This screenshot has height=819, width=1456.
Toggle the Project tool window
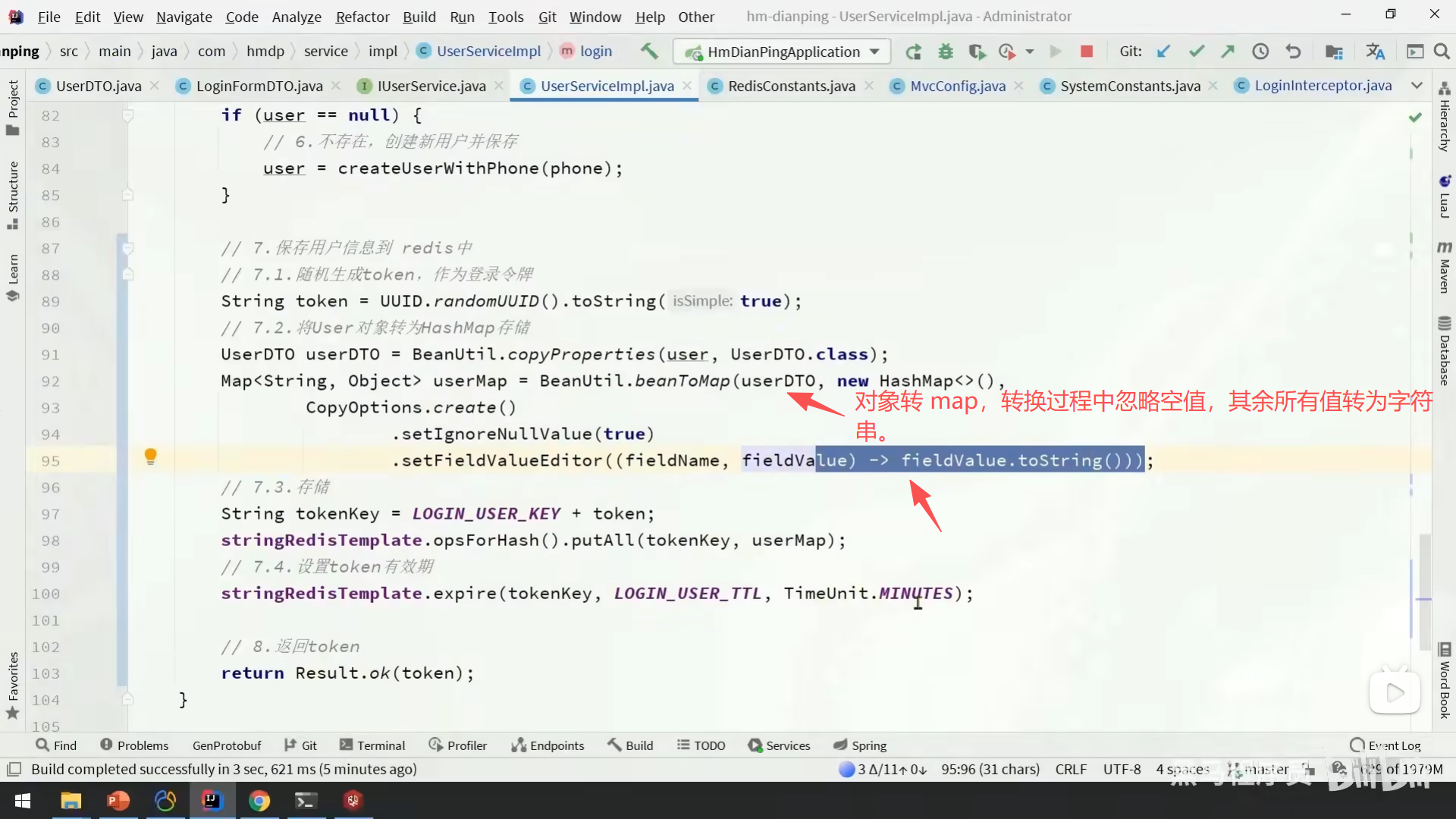pos(13,108)
